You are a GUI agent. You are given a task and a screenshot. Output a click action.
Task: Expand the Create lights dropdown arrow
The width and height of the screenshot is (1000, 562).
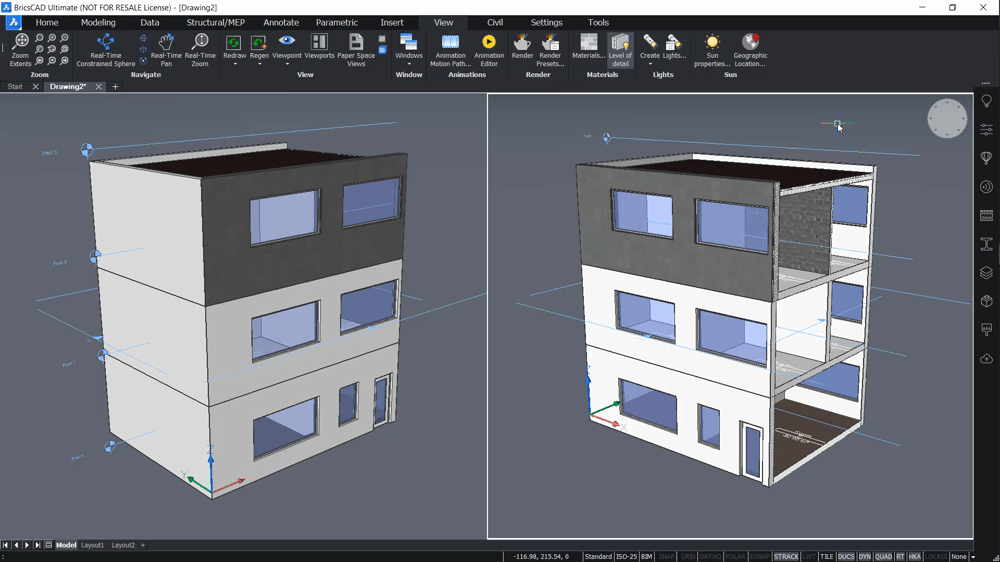coord(650,64)
